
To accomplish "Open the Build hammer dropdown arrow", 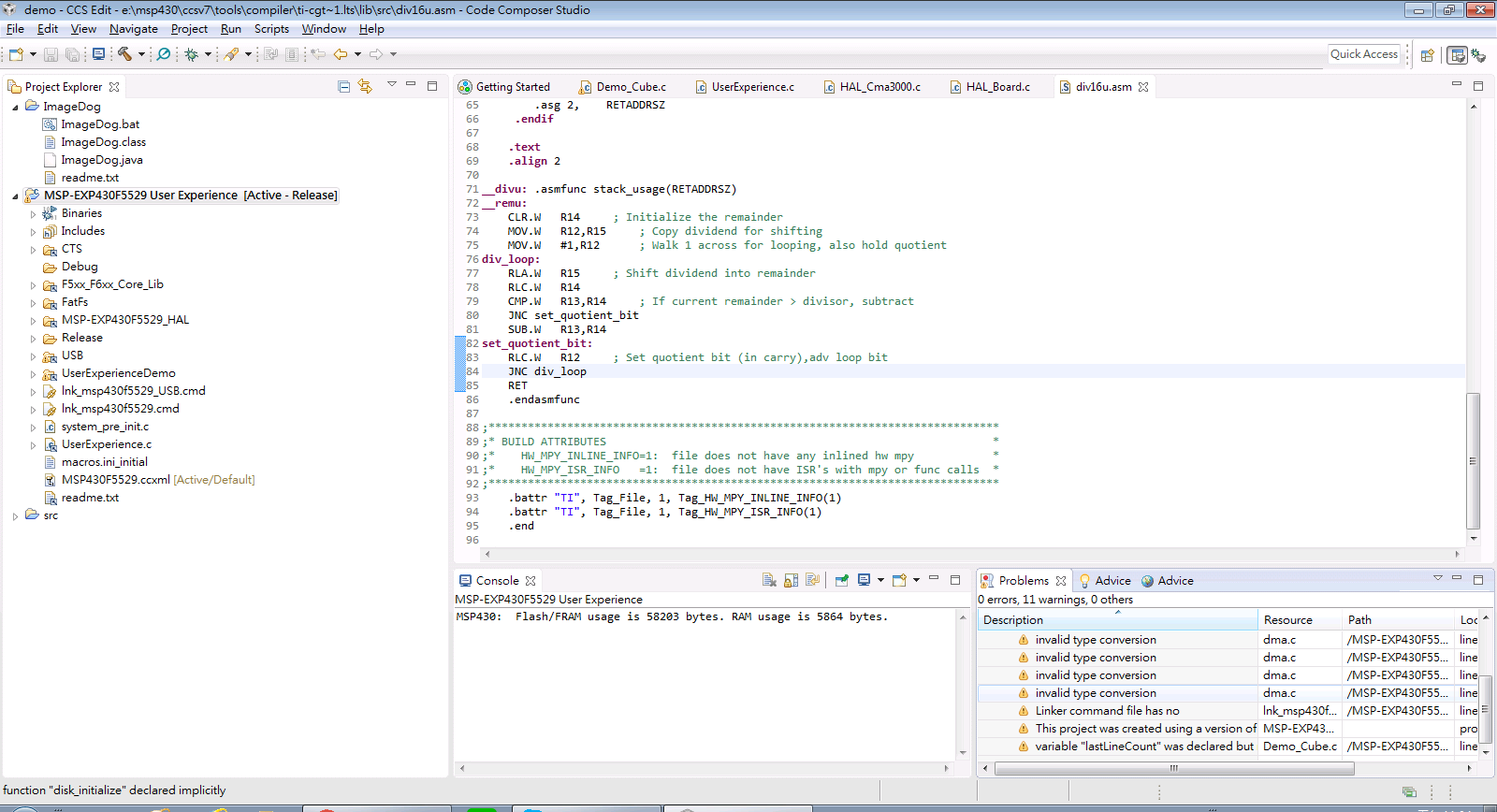I will [141, 54].
